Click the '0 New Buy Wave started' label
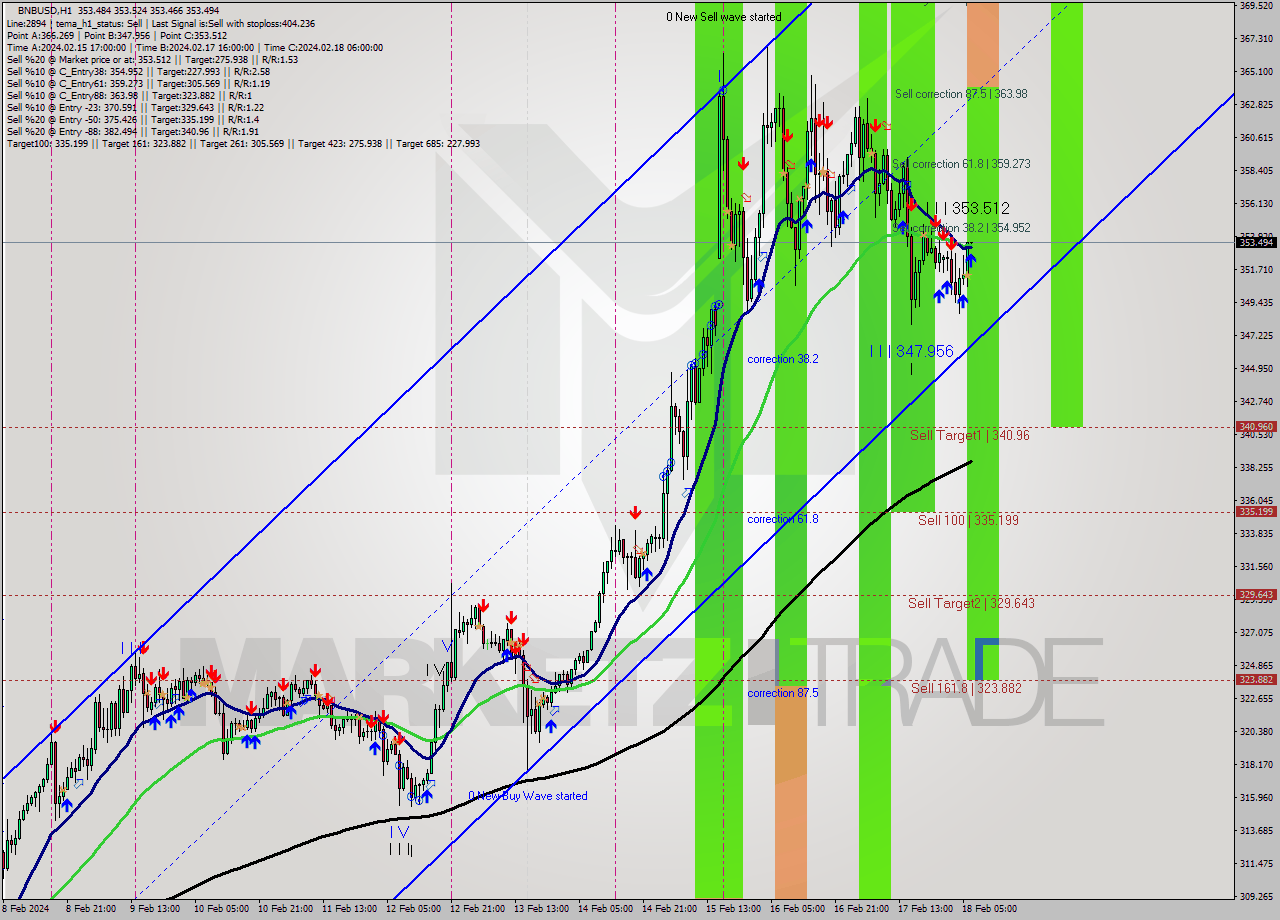Image resolution: width=1280 pixels, height=920 pixels. tap(528, 796)
